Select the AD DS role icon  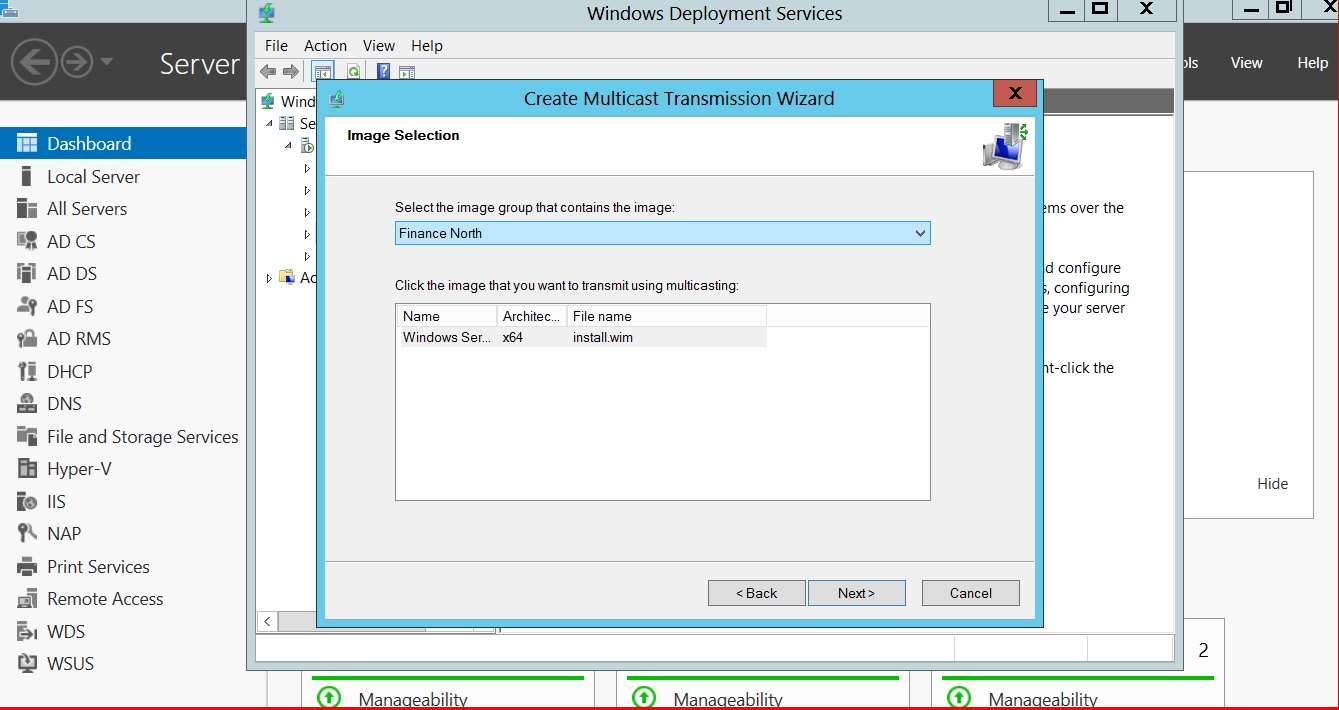click(x=28, y=273)
